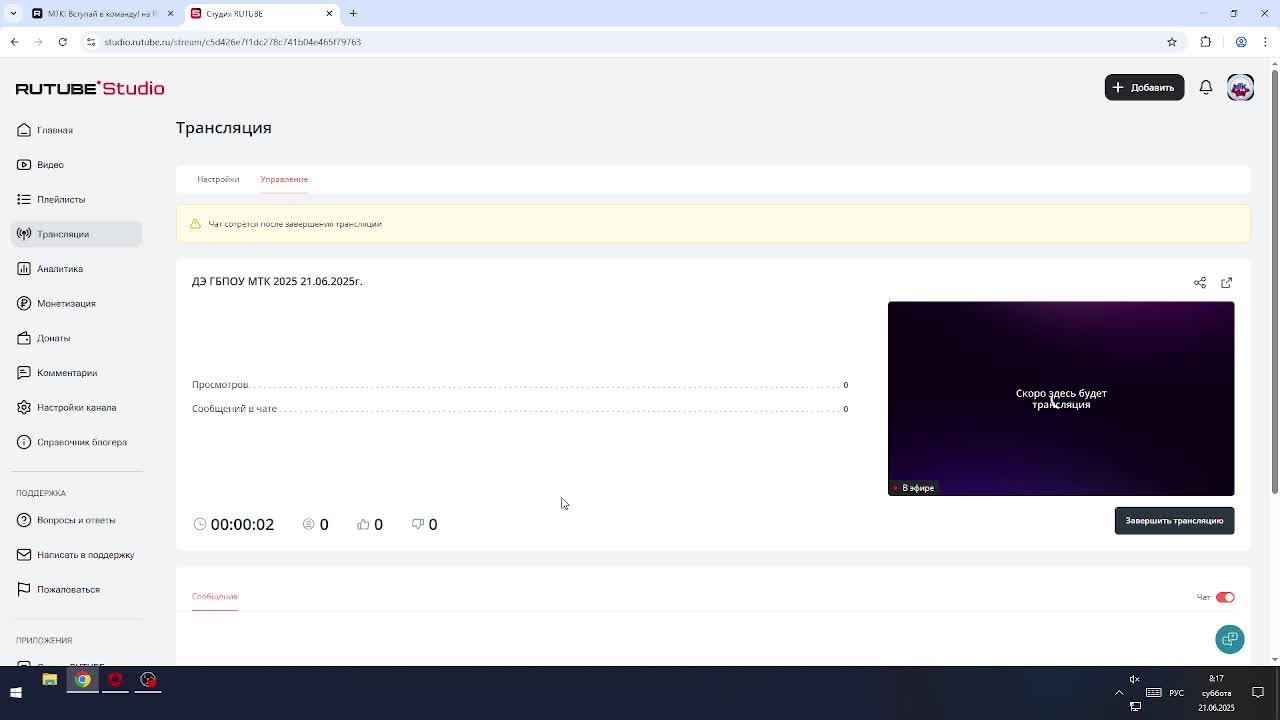
Task: Open the channel profile avatar
Action: 1240,88
